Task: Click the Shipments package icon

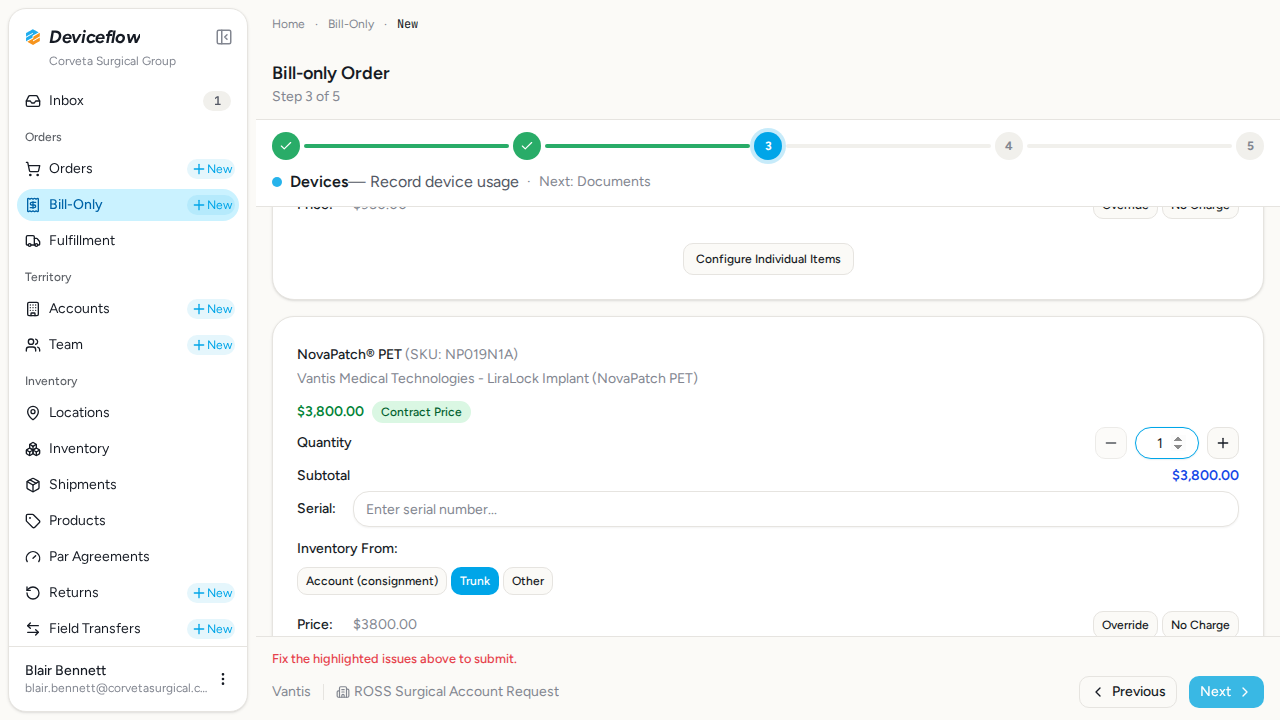Action: click(33, 485)
